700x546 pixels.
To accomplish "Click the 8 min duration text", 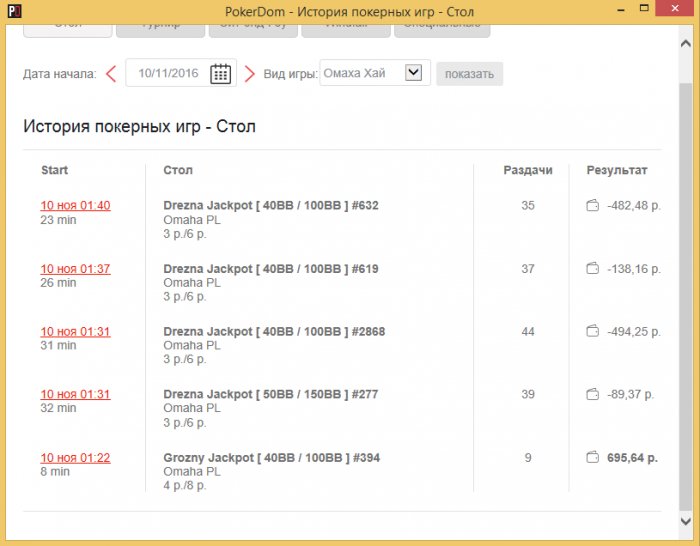I will 55,471.
